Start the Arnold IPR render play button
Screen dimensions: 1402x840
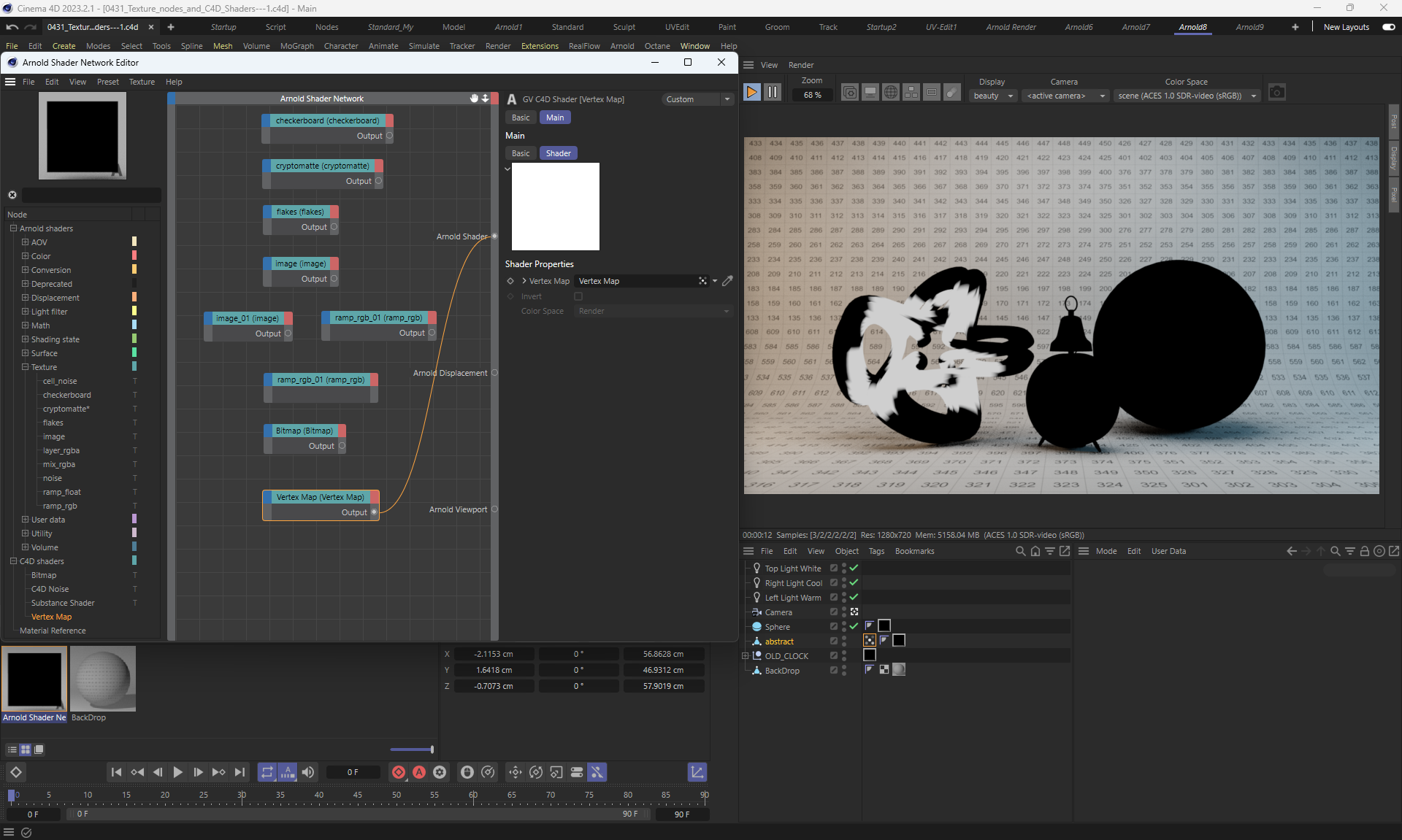click(x=751, y=93)
